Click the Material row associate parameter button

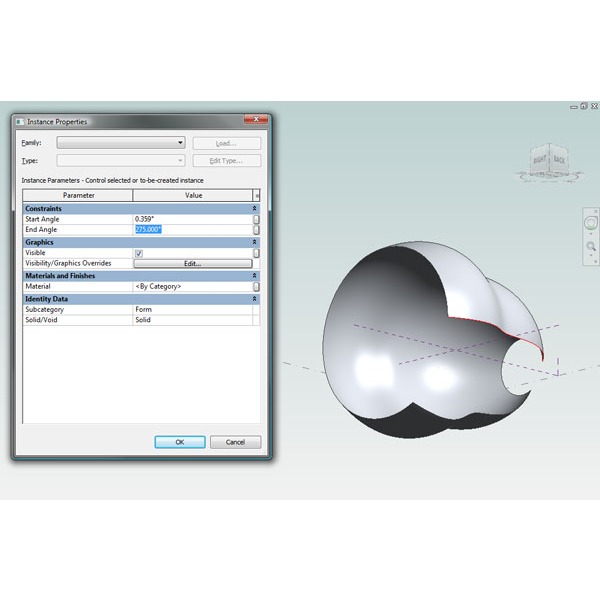click(x=256, y=287)
